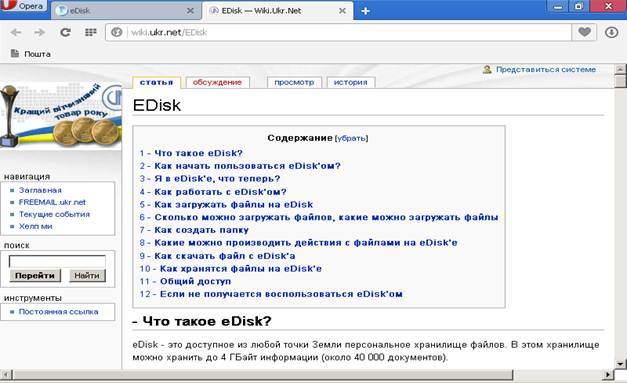Jump to Я в eDisk'е, что теперь?
The width and height of the screenshot is (627, 383).
click(x=210, y=179)
